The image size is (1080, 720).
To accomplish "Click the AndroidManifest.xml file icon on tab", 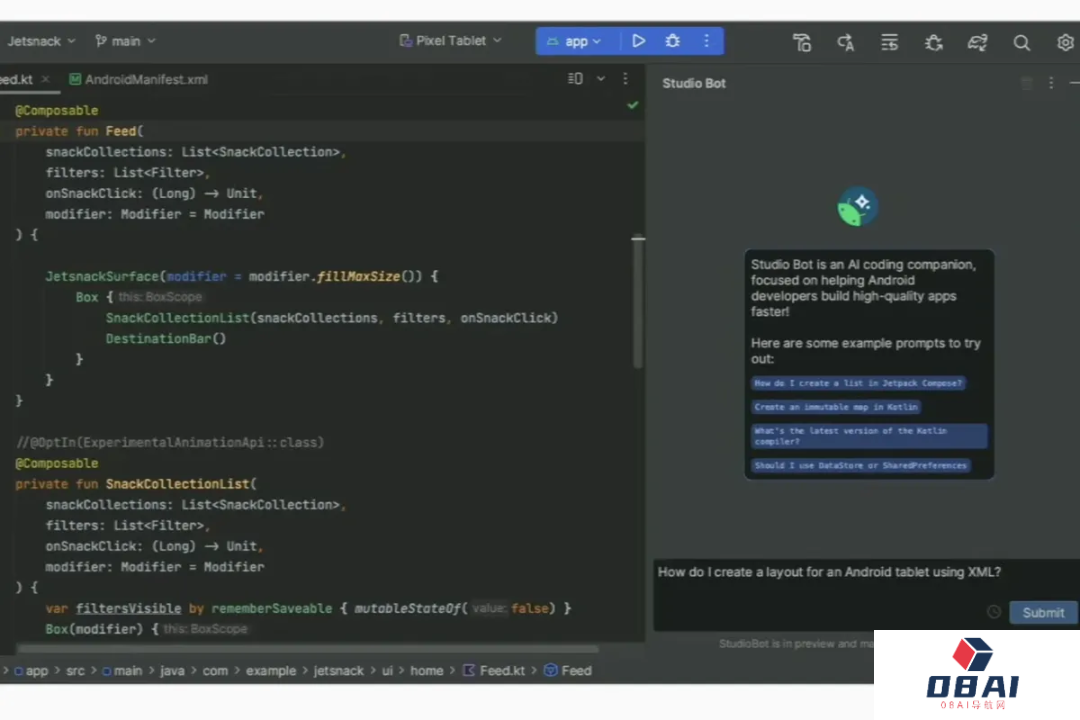I will point(75,79).
